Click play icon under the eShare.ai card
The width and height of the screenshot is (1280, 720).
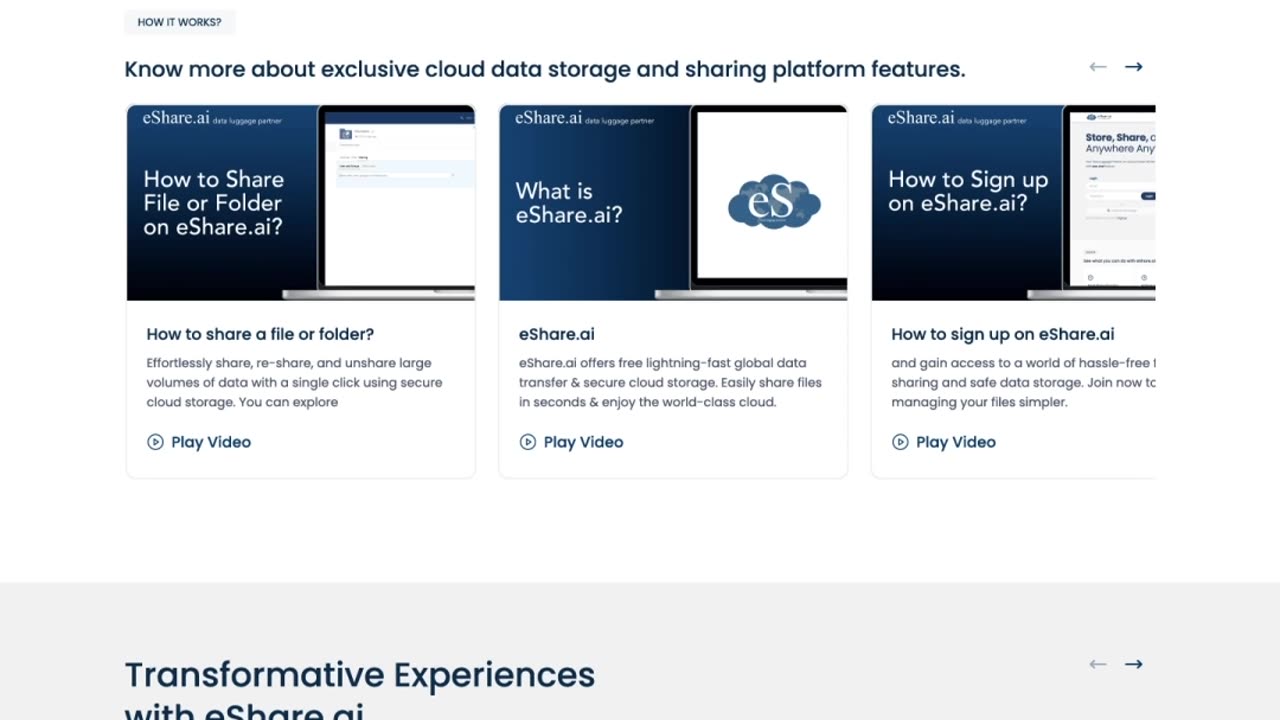tap(528, 442)
